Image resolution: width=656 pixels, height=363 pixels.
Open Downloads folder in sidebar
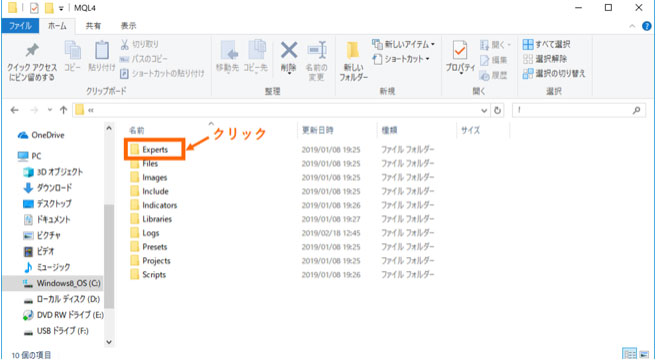point(47,188)
